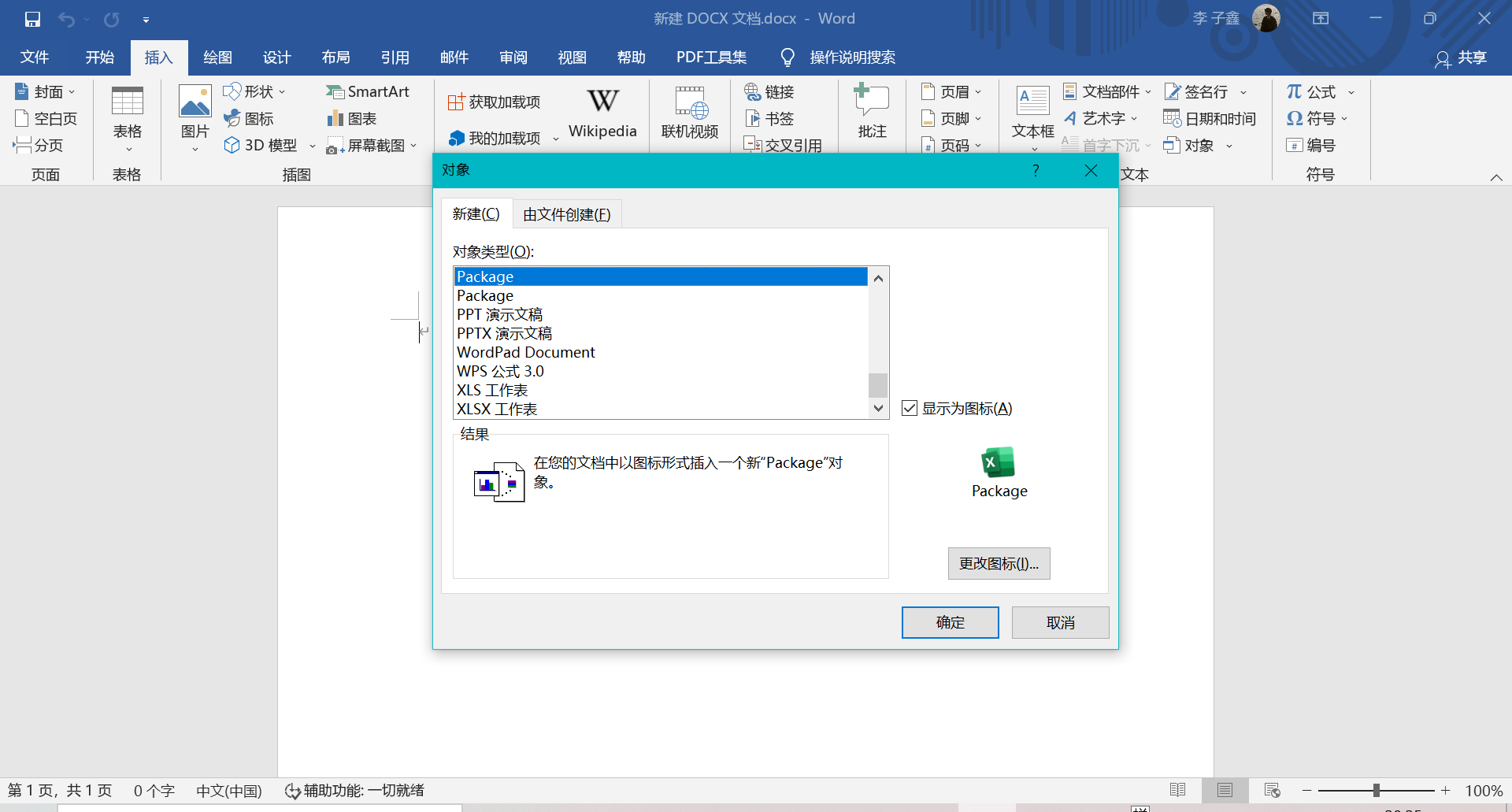Open the 文件 File menu

[x=35, y=57]
